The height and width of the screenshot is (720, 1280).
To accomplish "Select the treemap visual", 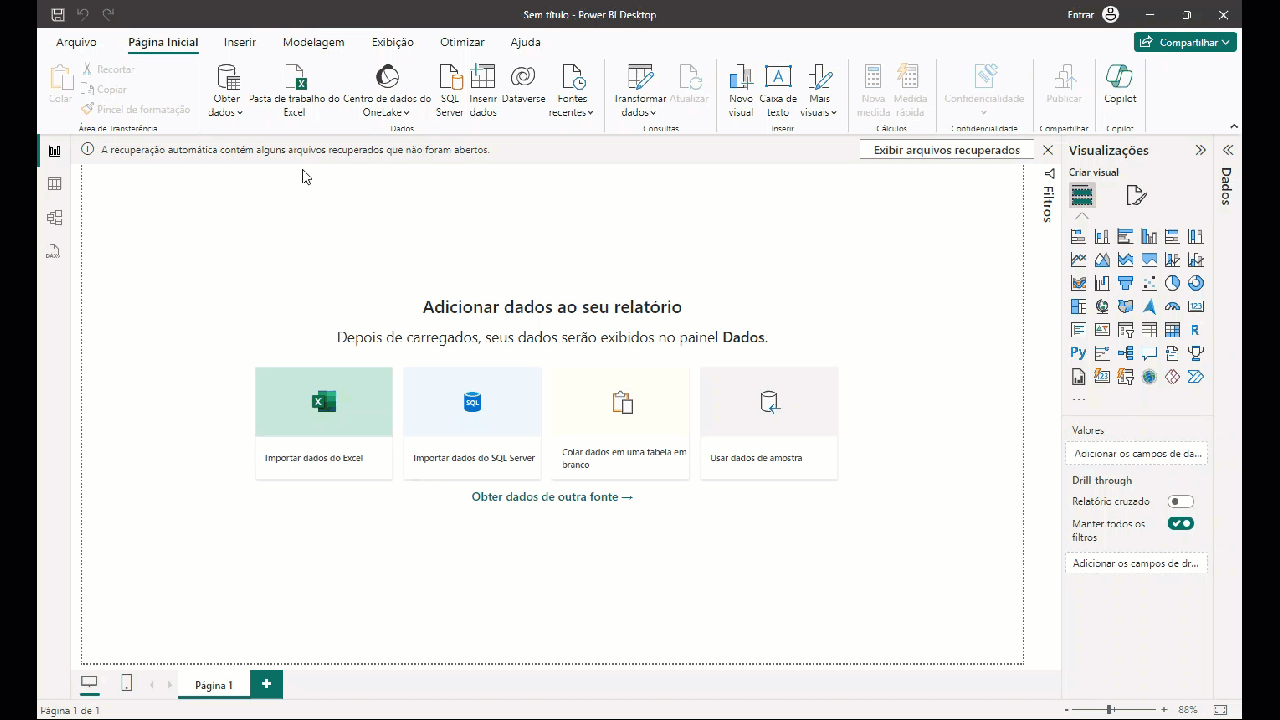I will pyautogui.click(x=1078, y=306).
